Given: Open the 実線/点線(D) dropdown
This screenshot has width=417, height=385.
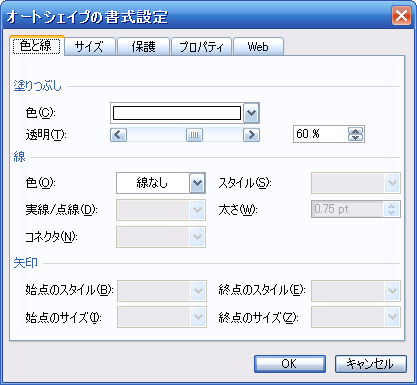Looking at the screenshot, I should pyautogui.click(x=161, y=210).
